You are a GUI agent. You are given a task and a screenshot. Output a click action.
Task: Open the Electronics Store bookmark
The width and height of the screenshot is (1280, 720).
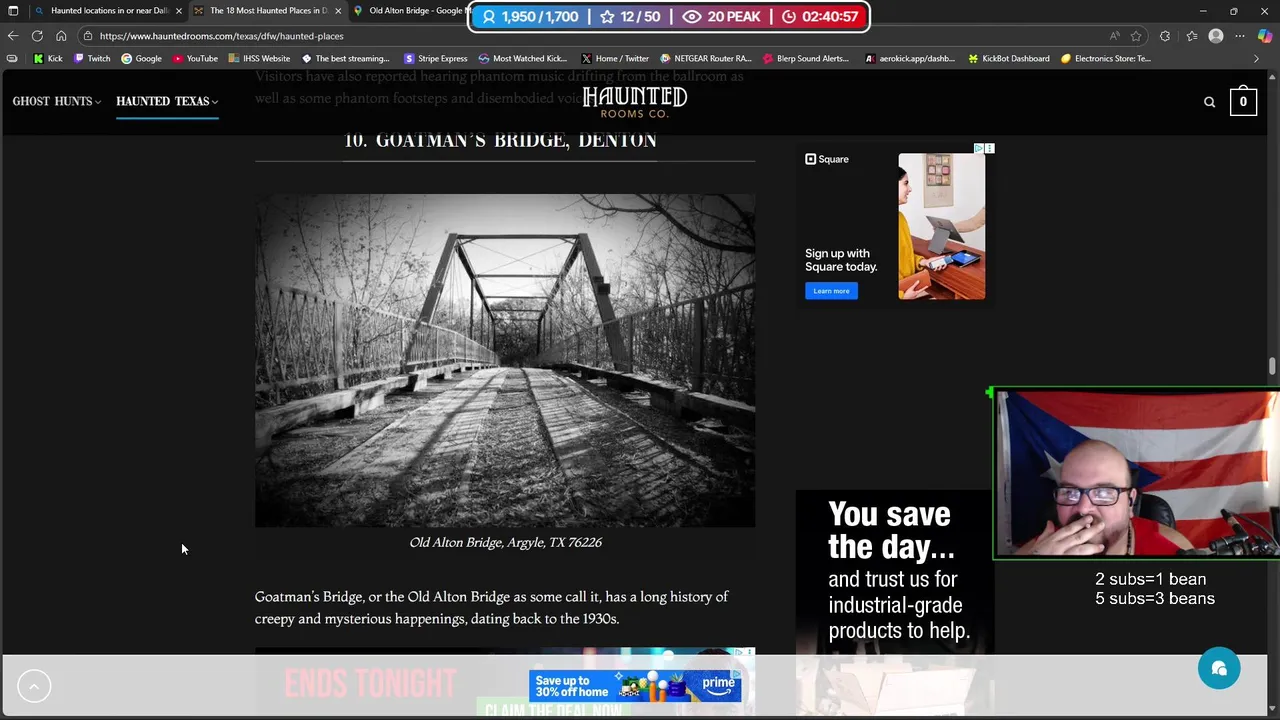point(1105,58)
